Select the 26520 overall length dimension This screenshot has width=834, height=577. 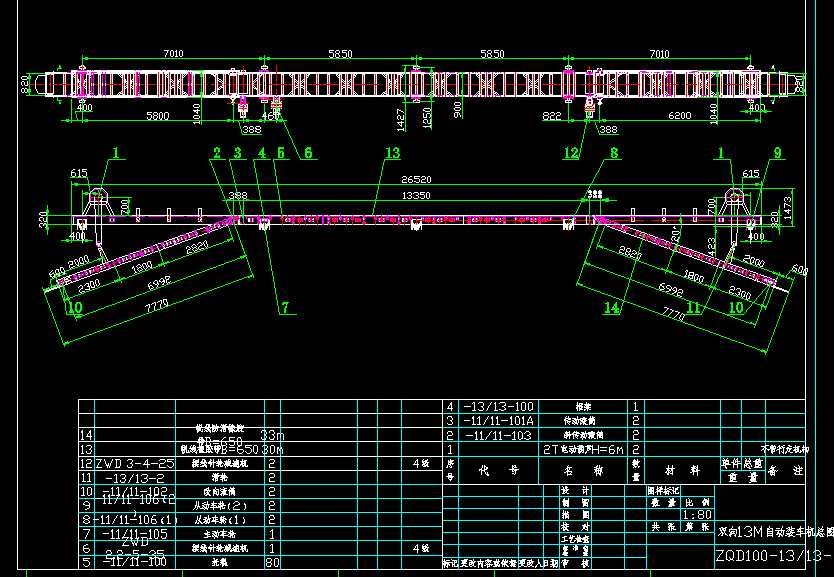(x=416, y=180)
